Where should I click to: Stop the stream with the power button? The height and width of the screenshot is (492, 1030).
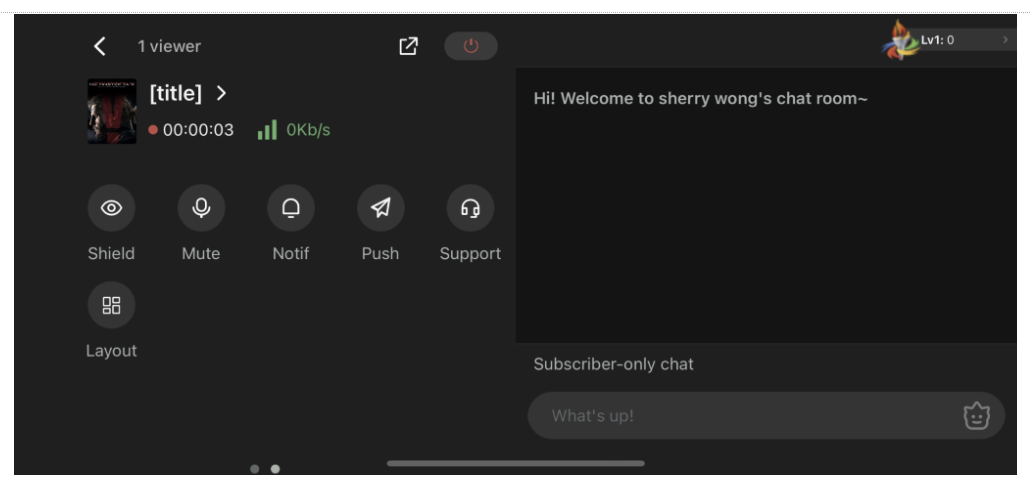point(471,46)
